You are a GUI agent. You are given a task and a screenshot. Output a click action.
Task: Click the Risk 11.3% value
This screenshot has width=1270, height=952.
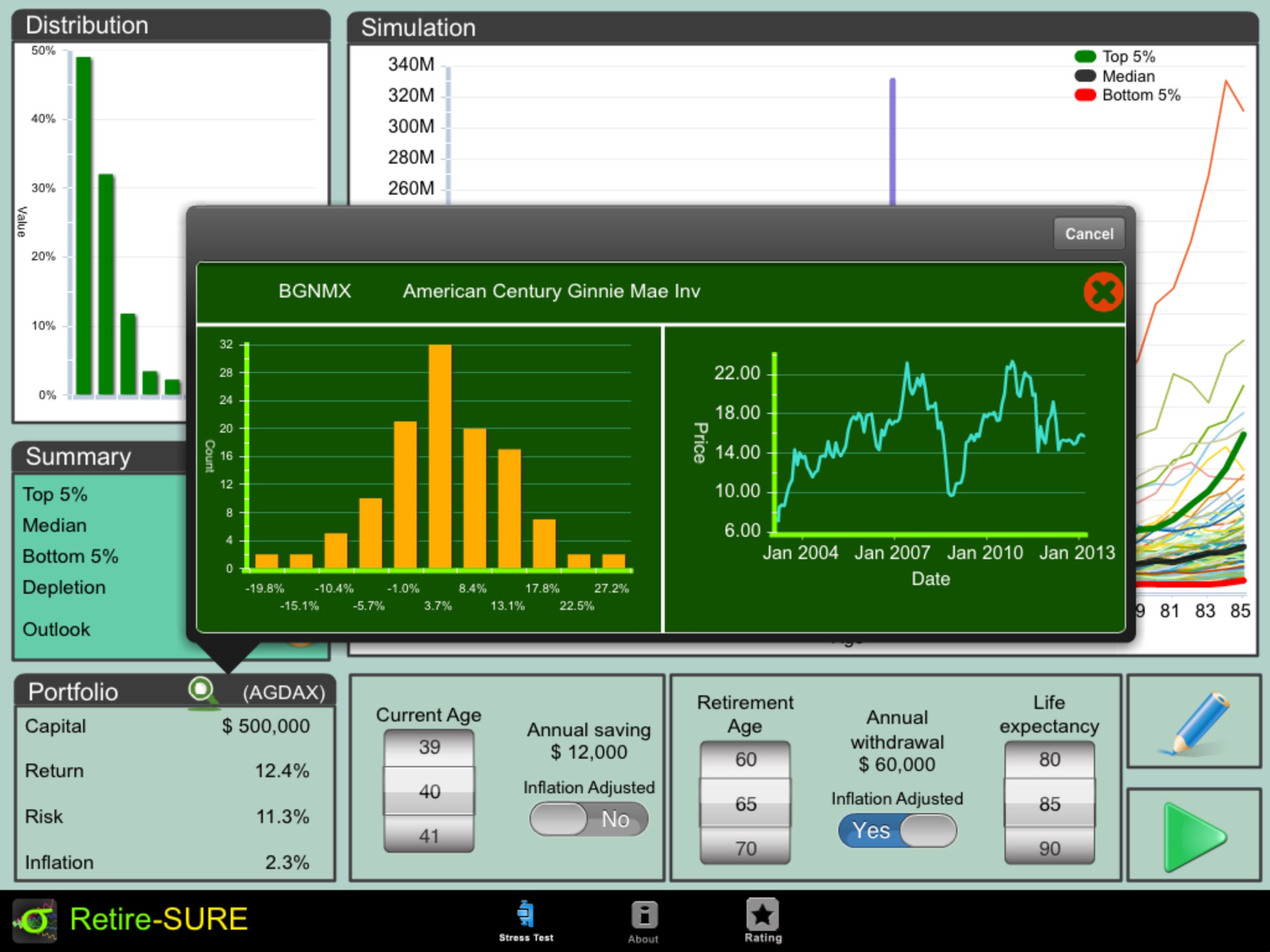282,816
